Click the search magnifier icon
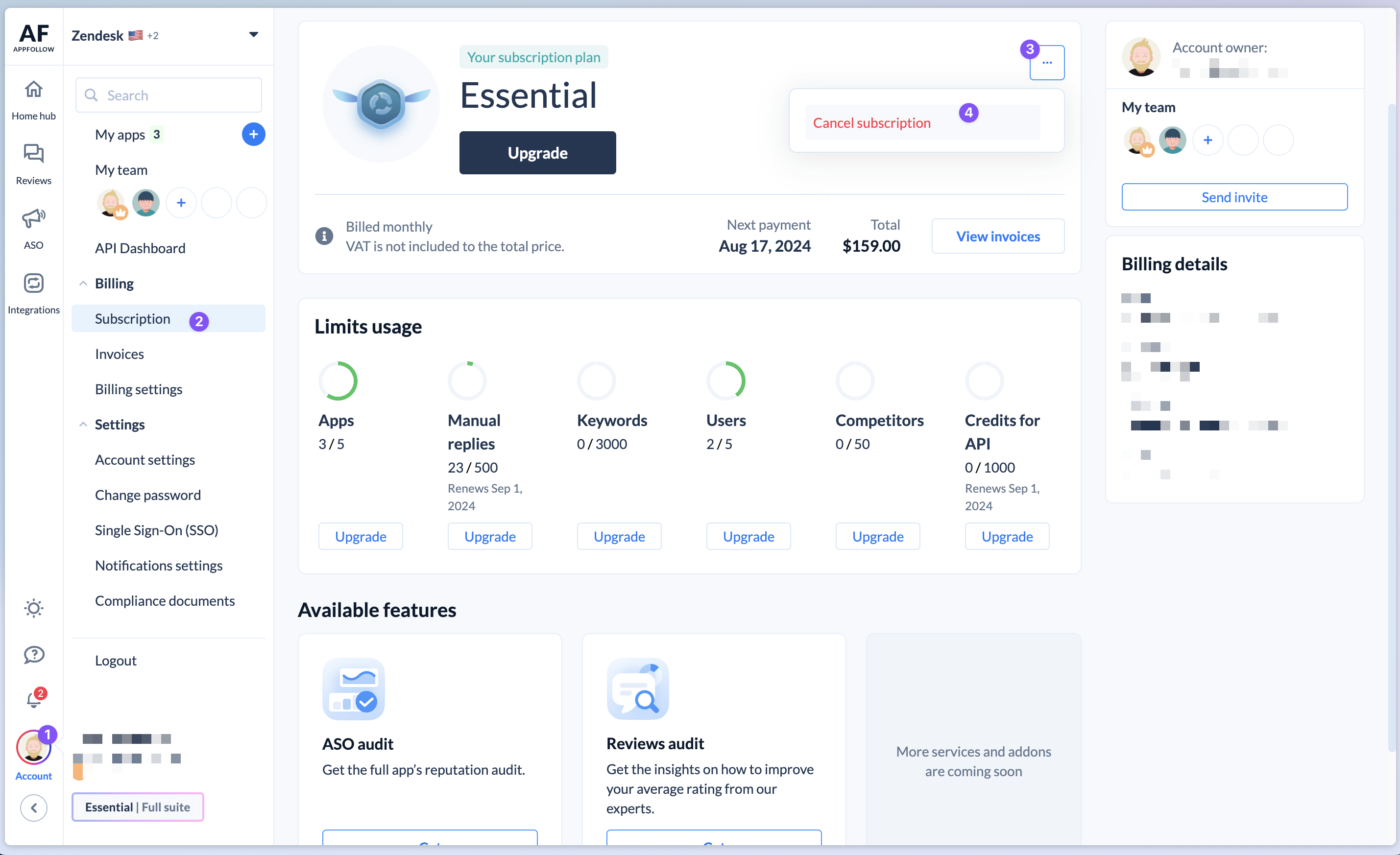Viewport: 1400px width, 855px height. (91, 95)
